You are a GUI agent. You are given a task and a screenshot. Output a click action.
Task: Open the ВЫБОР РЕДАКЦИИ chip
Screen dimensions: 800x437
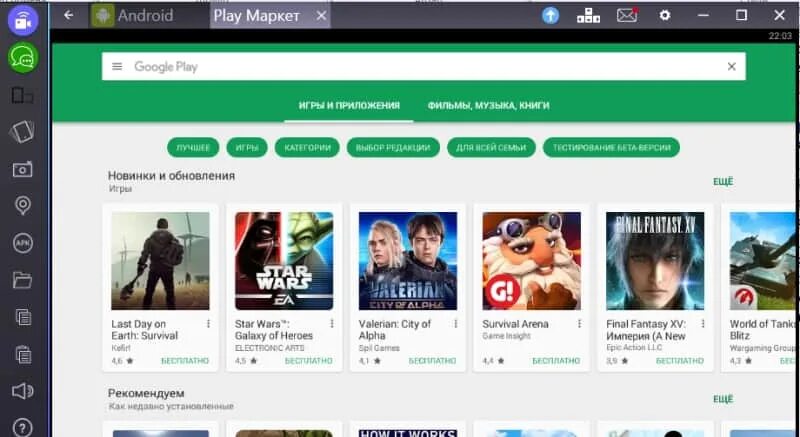point(393,148)
